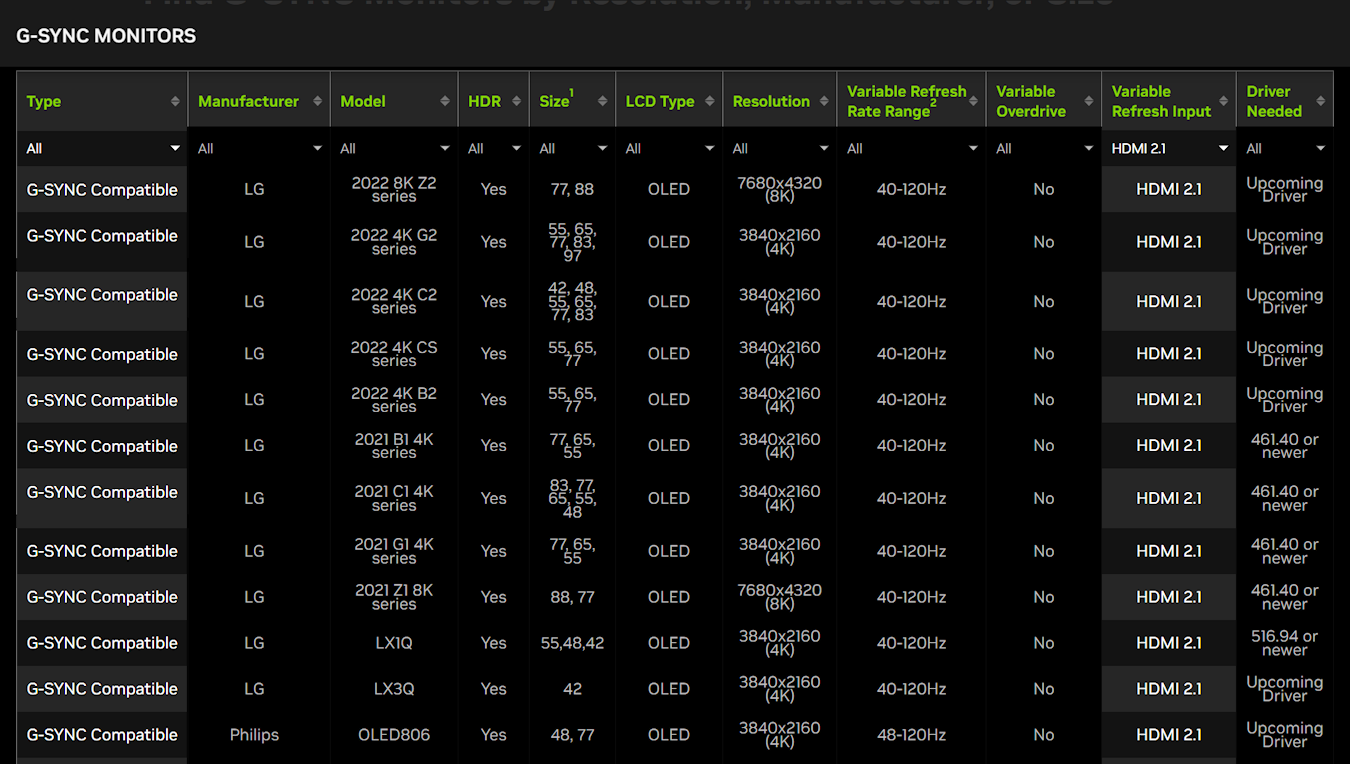Change the HDMI 2.1 Variable Refresh Input filter
Image resolution: width=1350 pixels, height=764 pixels.
1169,148
